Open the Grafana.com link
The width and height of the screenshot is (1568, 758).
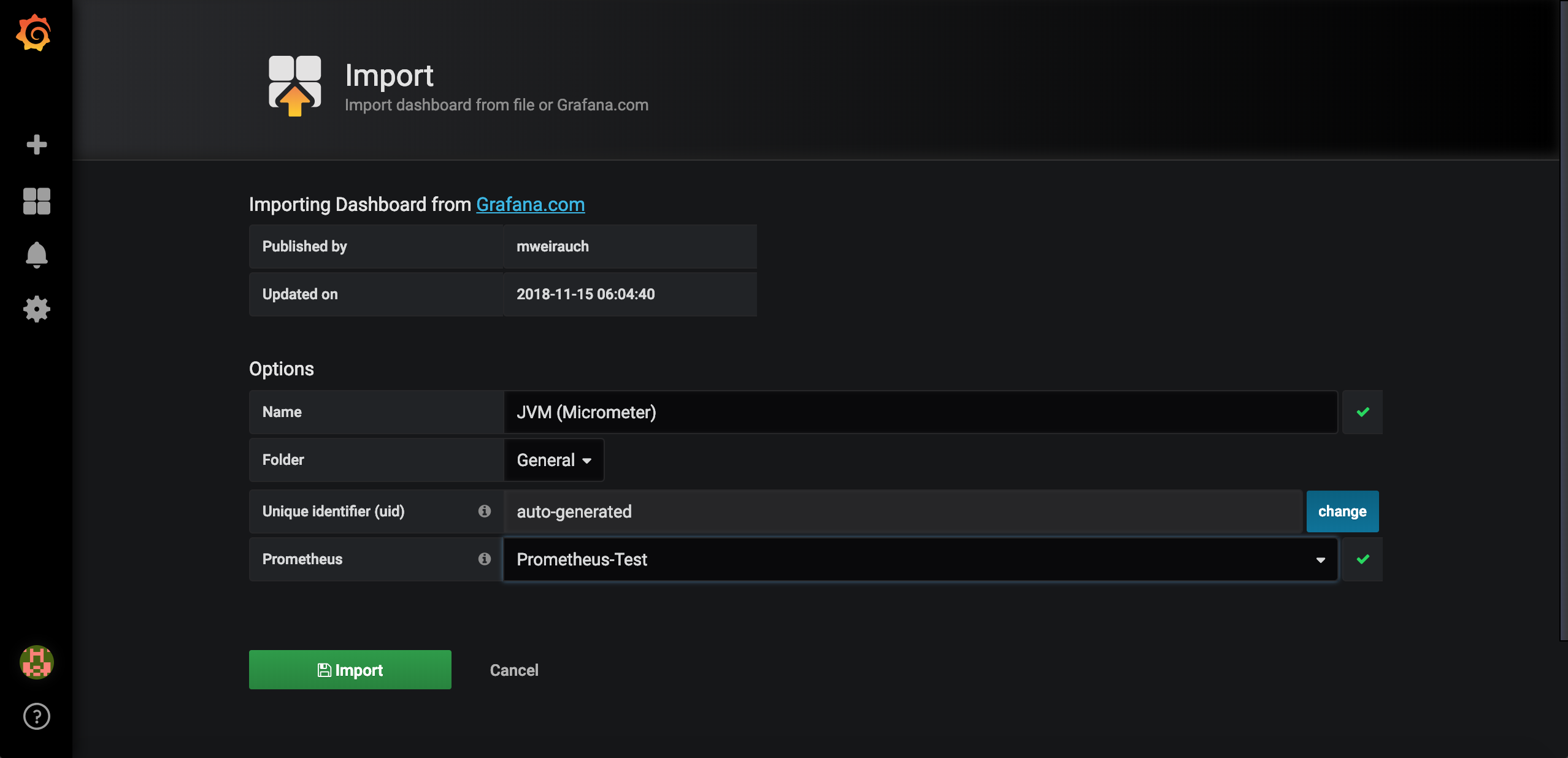[530, 204]
